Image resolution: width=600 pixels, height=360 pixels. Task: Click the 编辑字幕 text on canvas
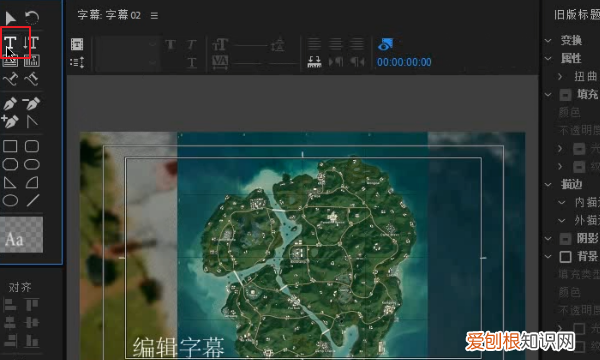point(179,347)
